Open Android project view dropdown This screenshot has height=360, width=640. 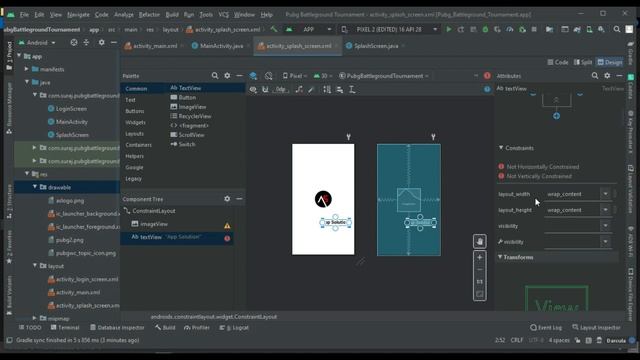pos(37,42)
